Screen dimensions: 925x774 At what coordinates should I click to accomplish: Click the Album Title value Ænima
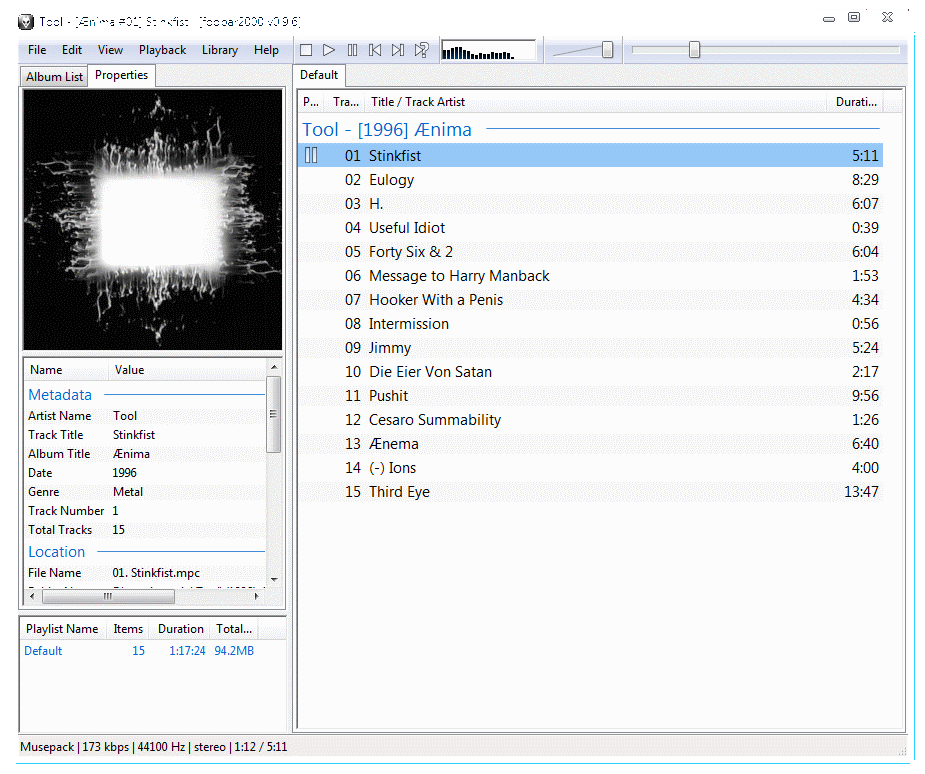tap(131, 454)
